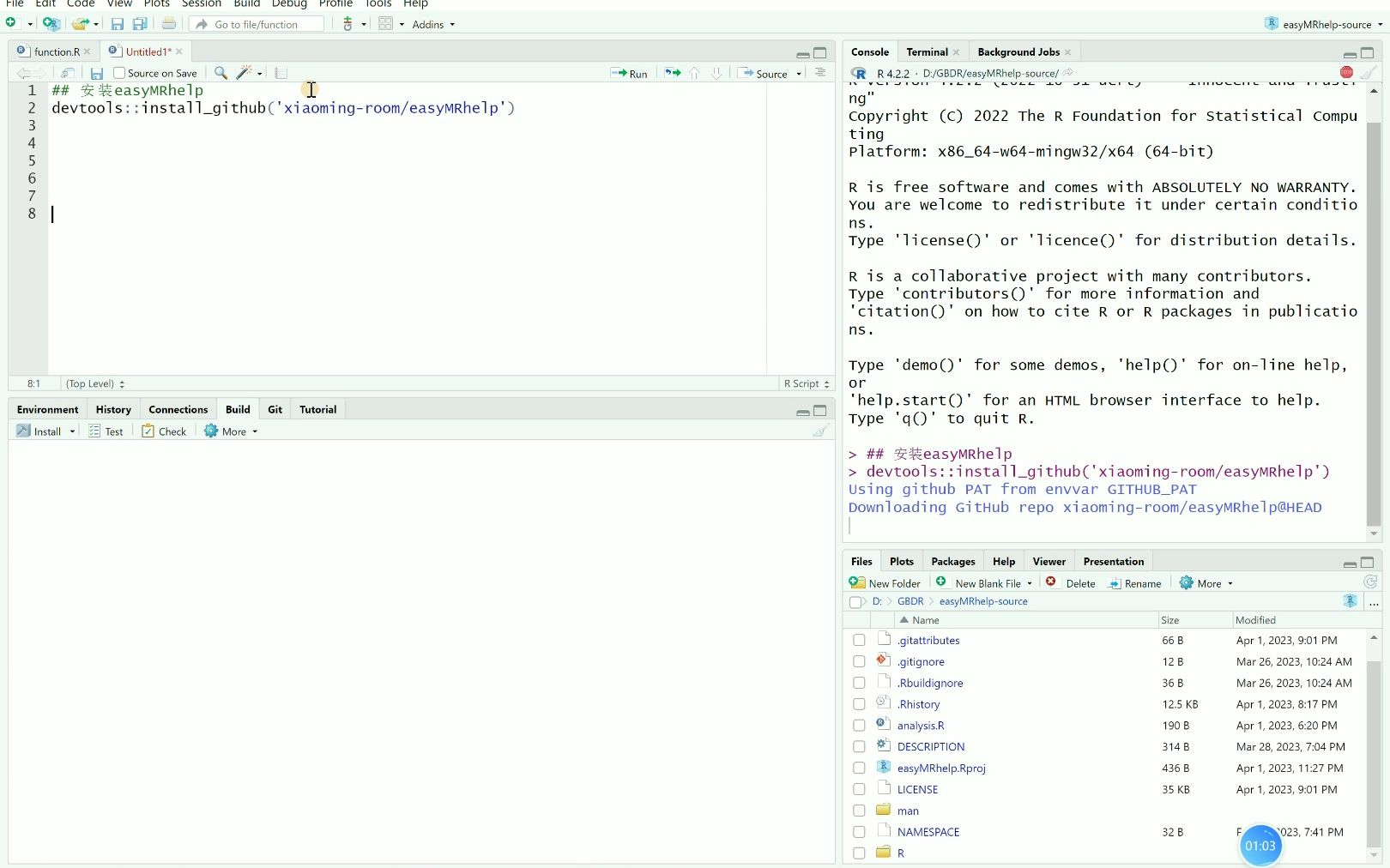The width and height of the screenshot is (1390, 868).
Task: Expand the Build pane More menu
Action: click(231, 431)
